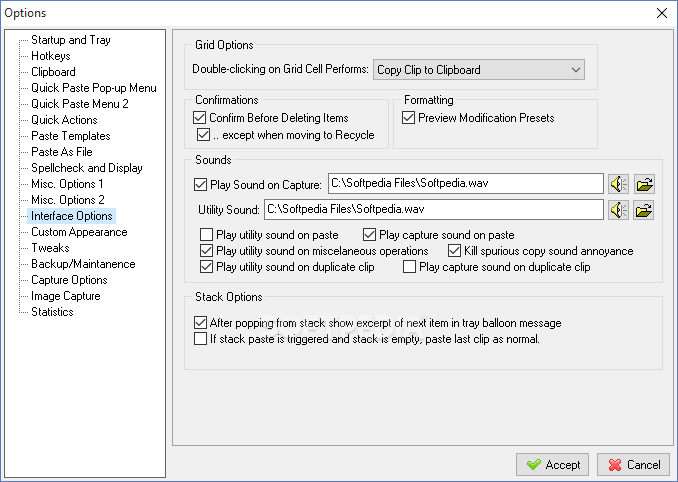Click the Play Sound on Capture path field

point(466,184)
